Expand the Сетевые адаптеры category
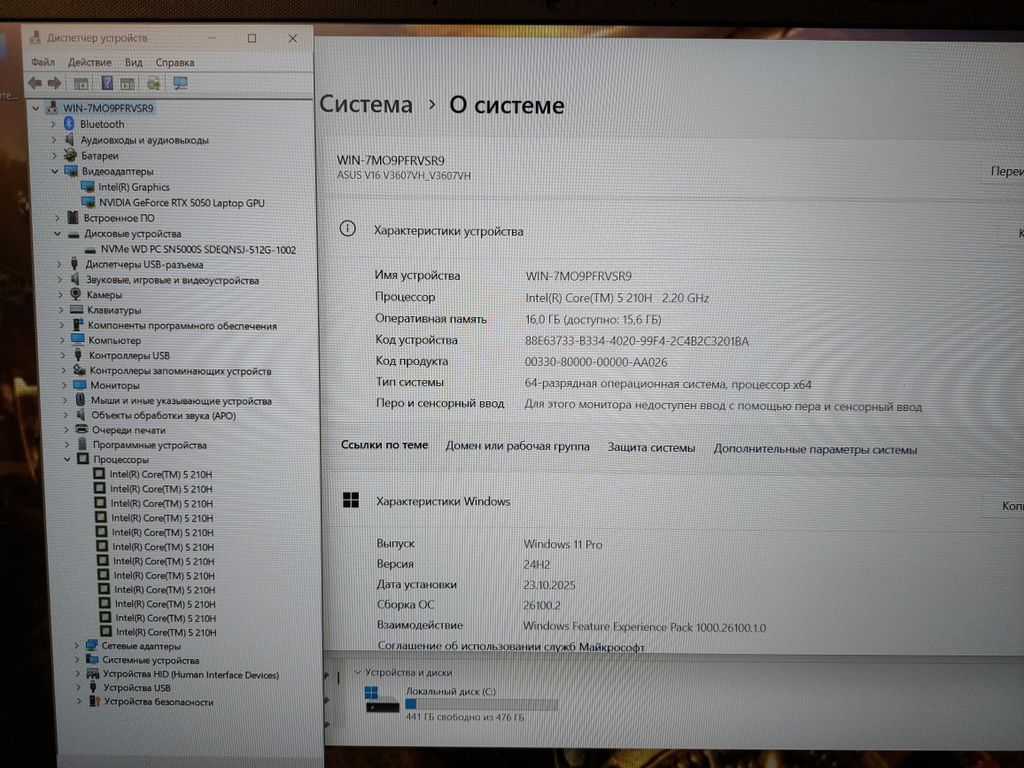Image resolution: width=1024 pixels, height=768 pixels. (x=78, y=646)
